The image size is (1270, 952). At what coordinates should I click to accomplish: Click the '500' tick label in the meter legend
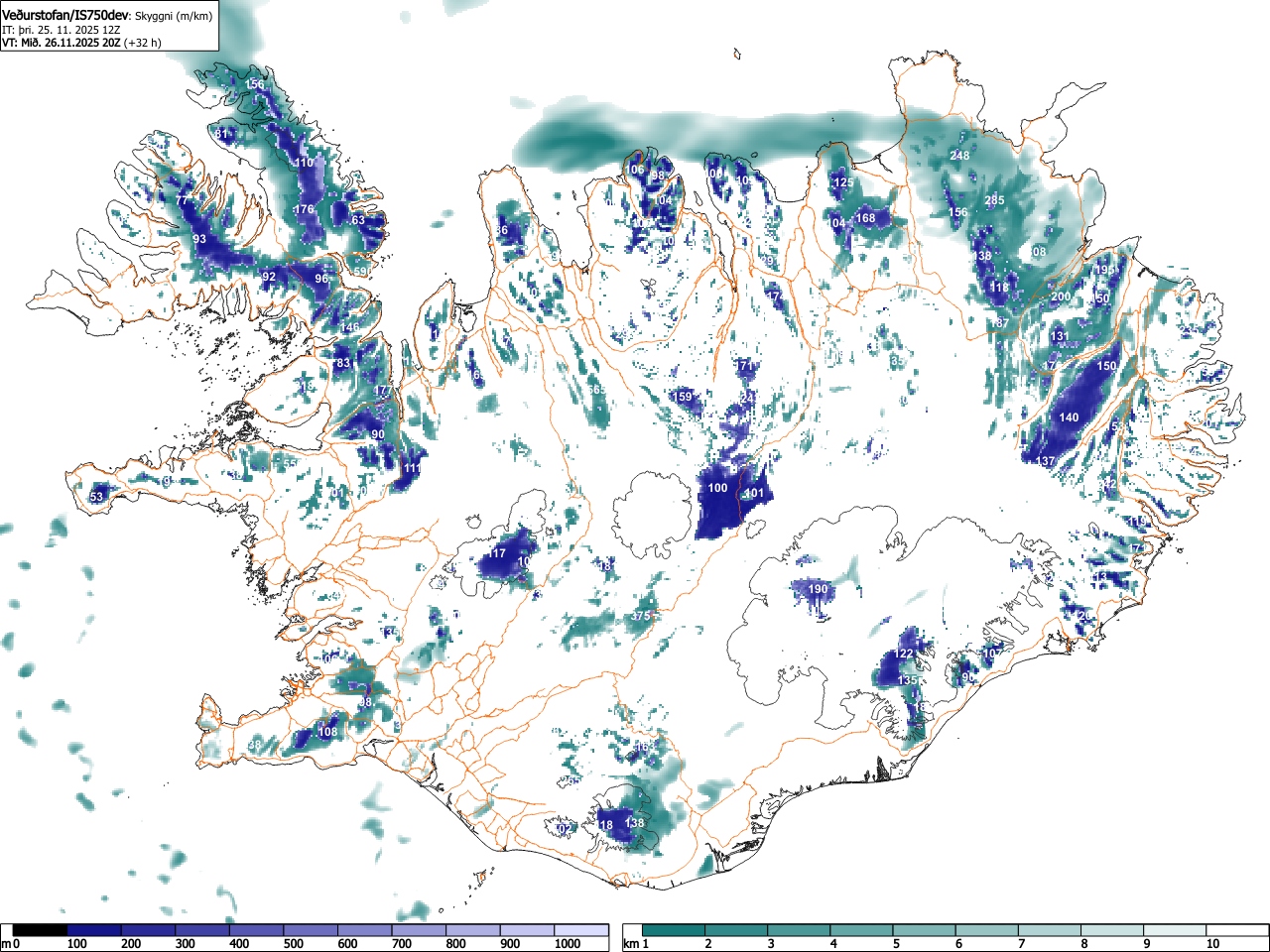tap(294, 944)
